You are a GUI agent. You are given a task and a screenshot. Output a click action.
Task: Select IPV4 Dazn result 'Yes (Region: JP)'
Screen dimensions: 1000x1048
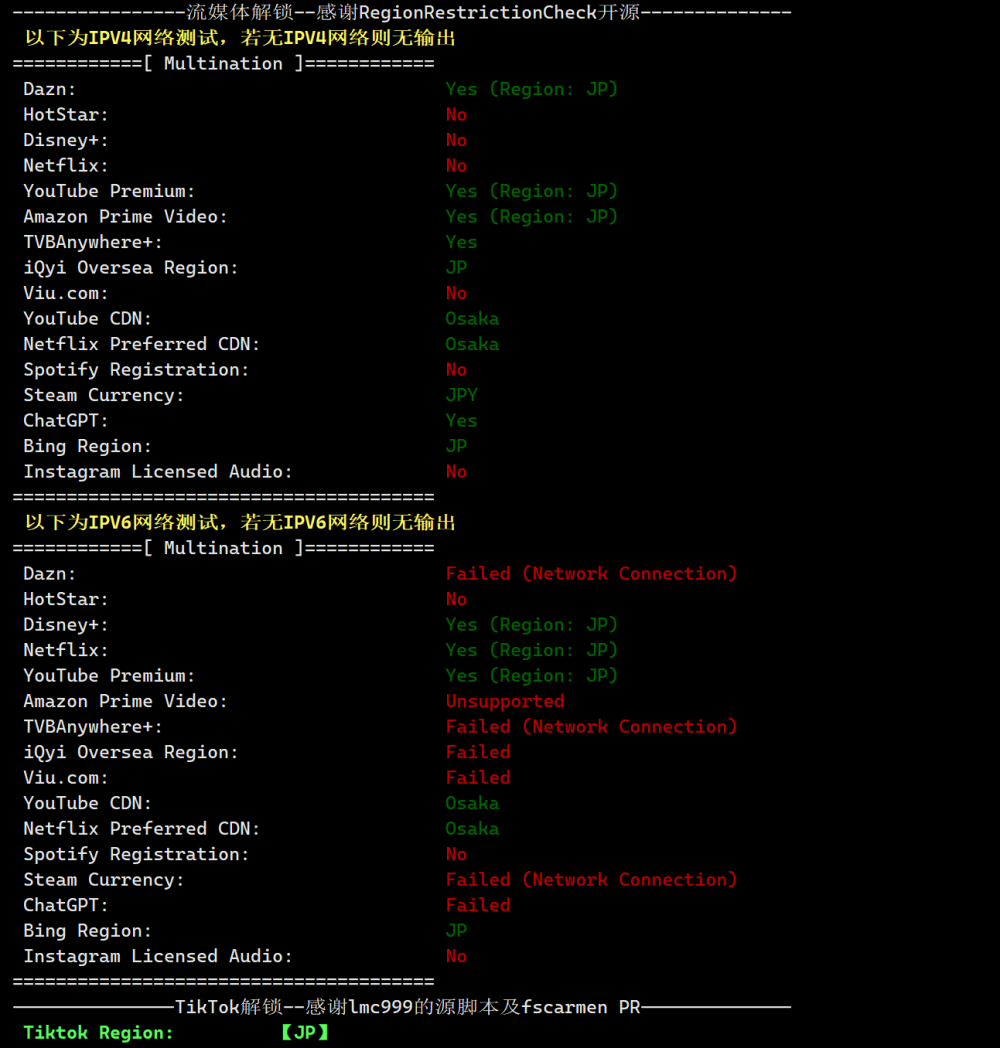[532, 90]
